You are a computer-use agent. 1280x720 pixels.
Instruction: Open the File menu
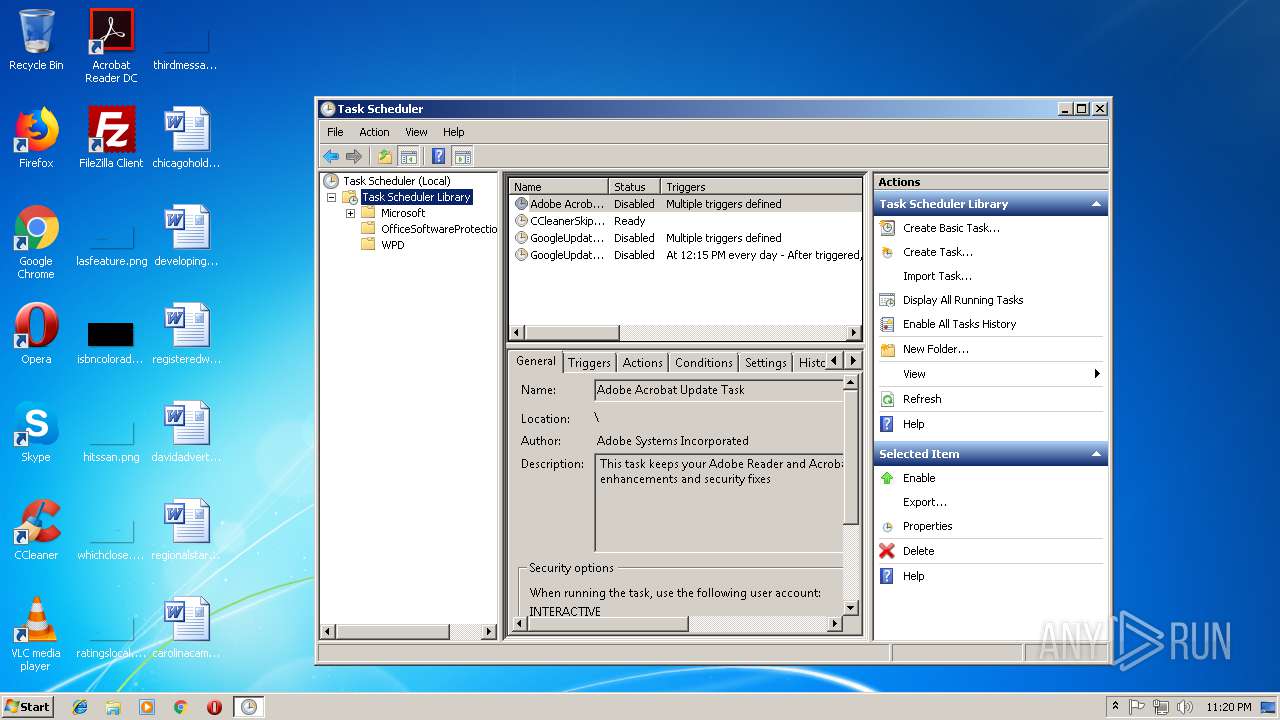tap(335, 132)
